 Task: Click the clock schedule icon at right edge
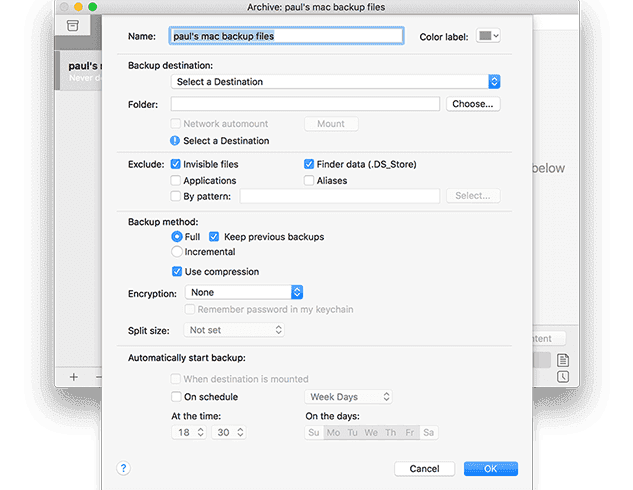point(563,376)
